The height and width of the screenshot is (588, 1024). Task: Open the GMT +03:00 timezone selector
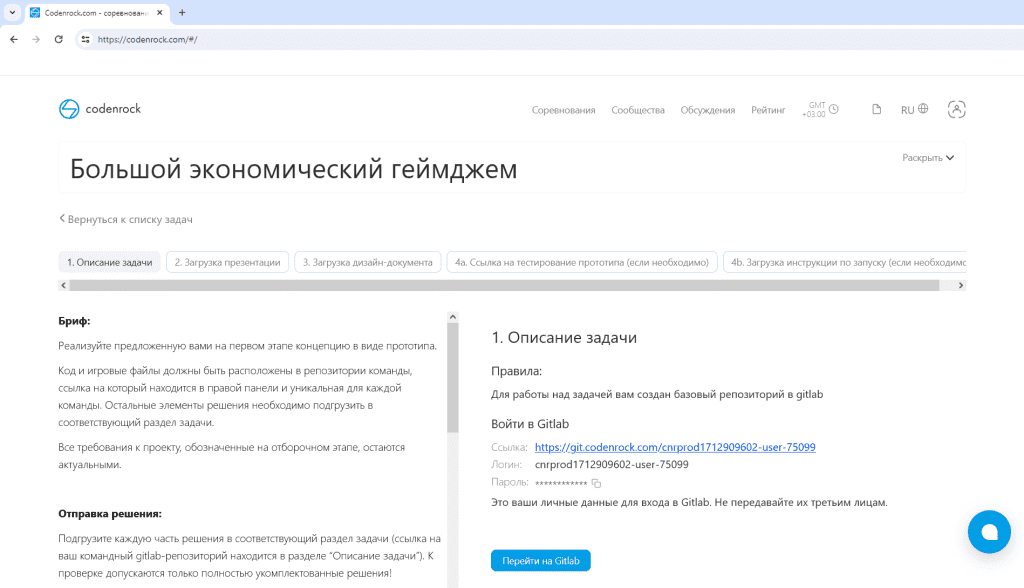coord(822,110)
